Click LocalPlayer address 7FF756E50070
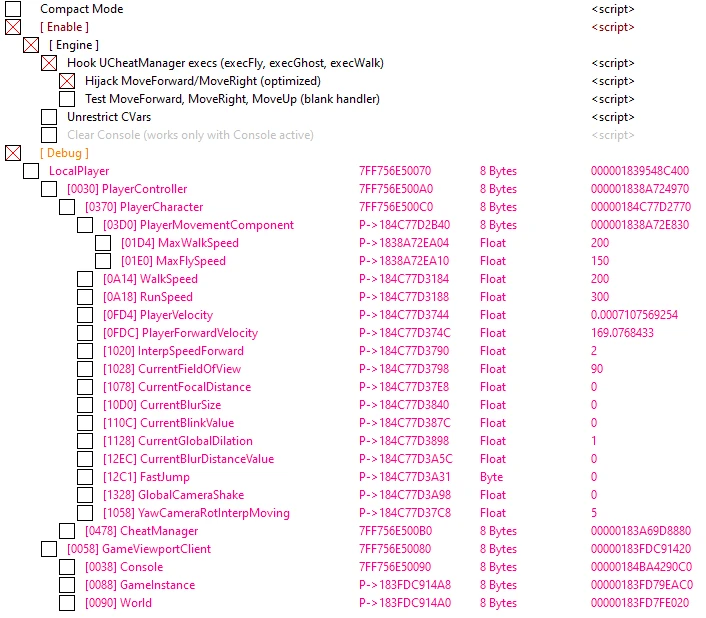The height and width of the screenshot is (618, 706). [x=395, y=171]
